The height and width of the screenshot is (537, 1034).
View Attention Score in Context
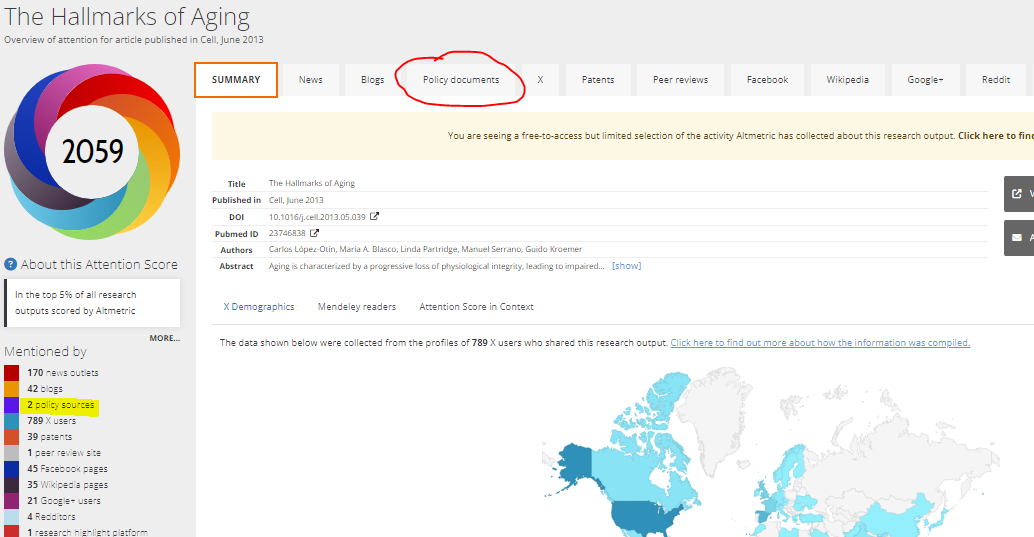pyautogui.click(x=476, y=307)
